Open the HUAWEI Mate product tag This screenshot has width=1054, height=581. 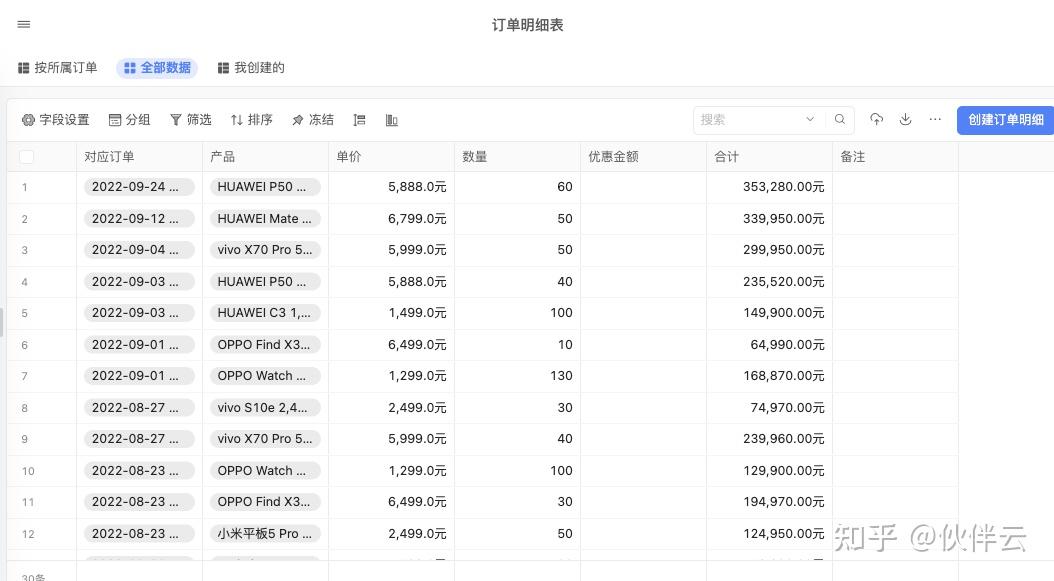coord(265,219)
